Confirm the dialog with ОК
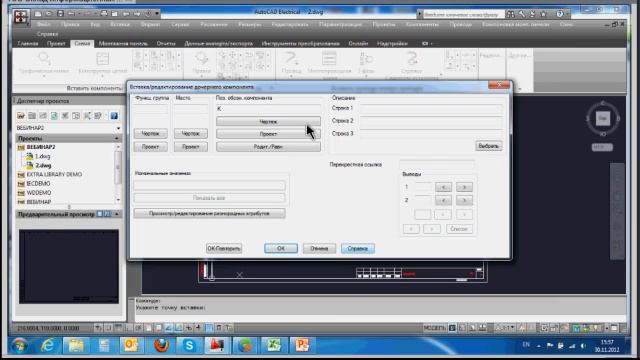 (281, 248)
